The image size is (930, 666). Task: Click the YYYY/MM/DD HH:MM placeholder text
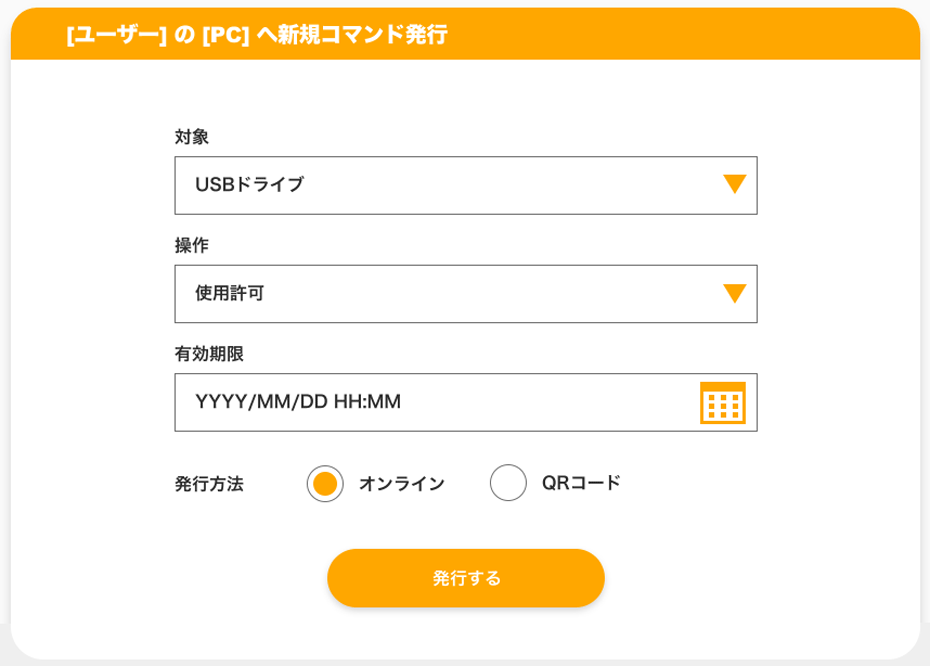(x=298, y=402)
